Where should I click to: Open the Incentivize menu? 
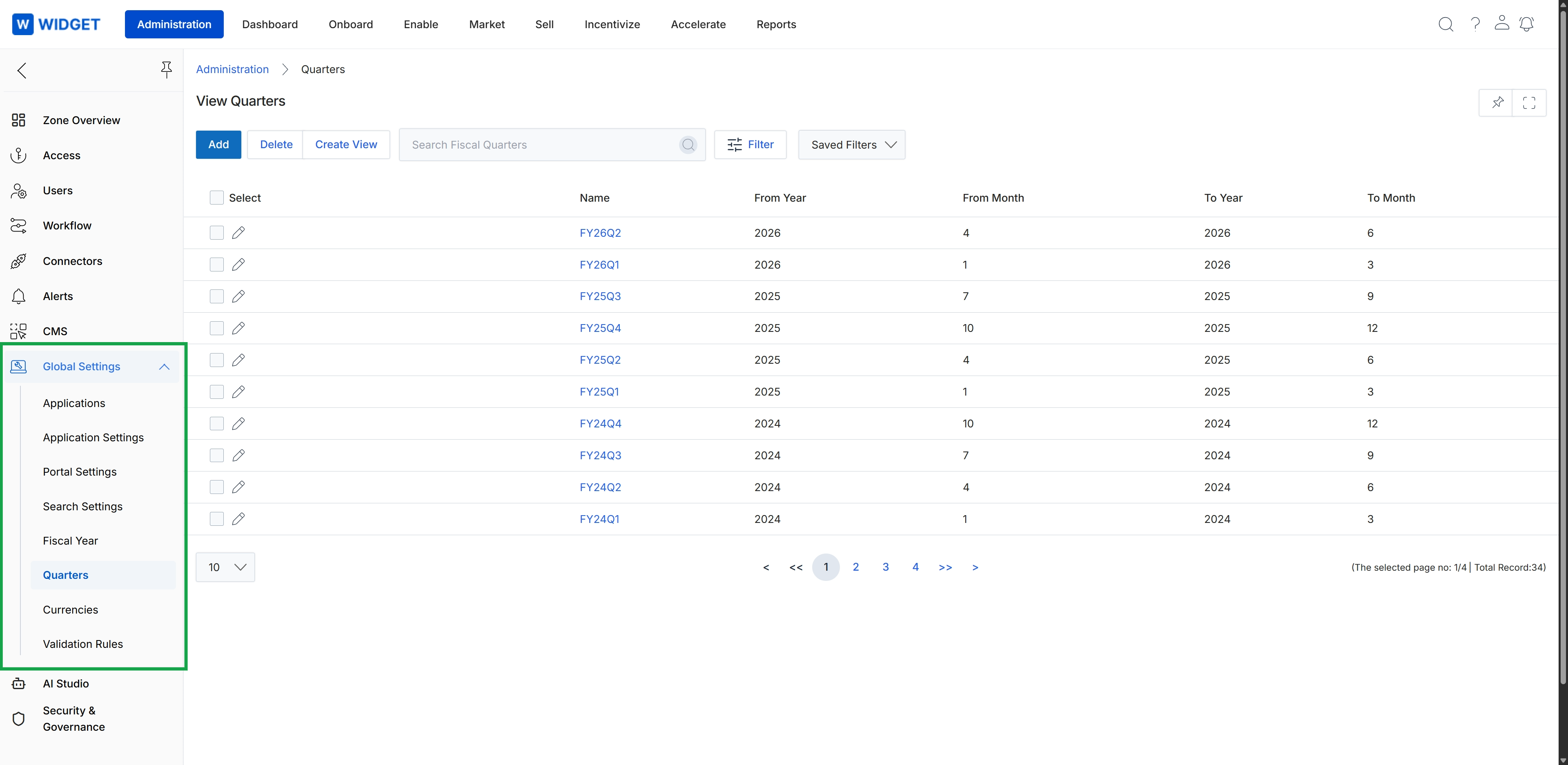[612, 24]
